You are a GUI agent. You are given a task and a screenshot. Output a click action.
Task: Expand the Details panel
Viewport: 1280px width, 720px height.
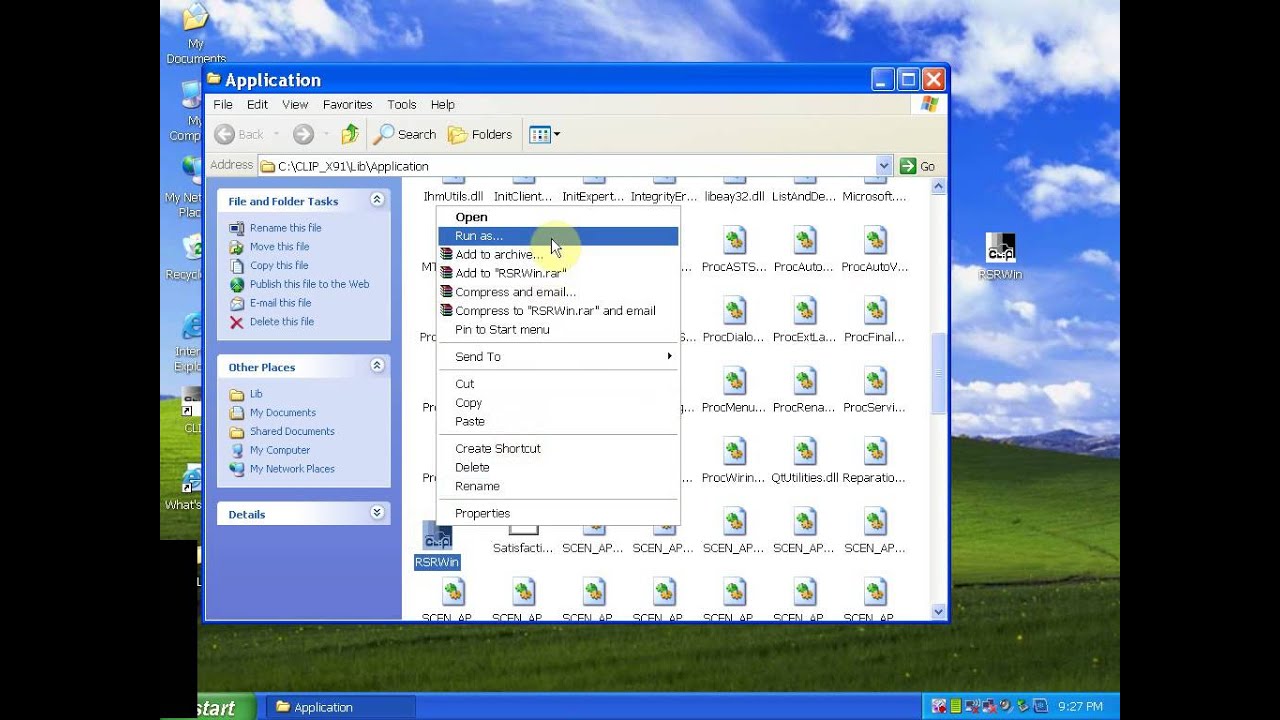click(x=377, y=513)
